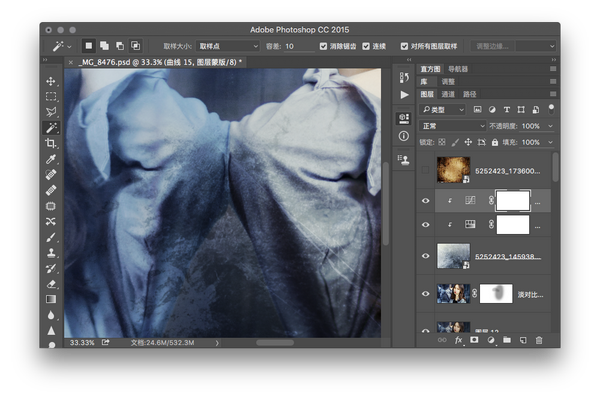Click New Selection mode icon
The height and width of the screenshot is (402, 600).
[89, 46]
